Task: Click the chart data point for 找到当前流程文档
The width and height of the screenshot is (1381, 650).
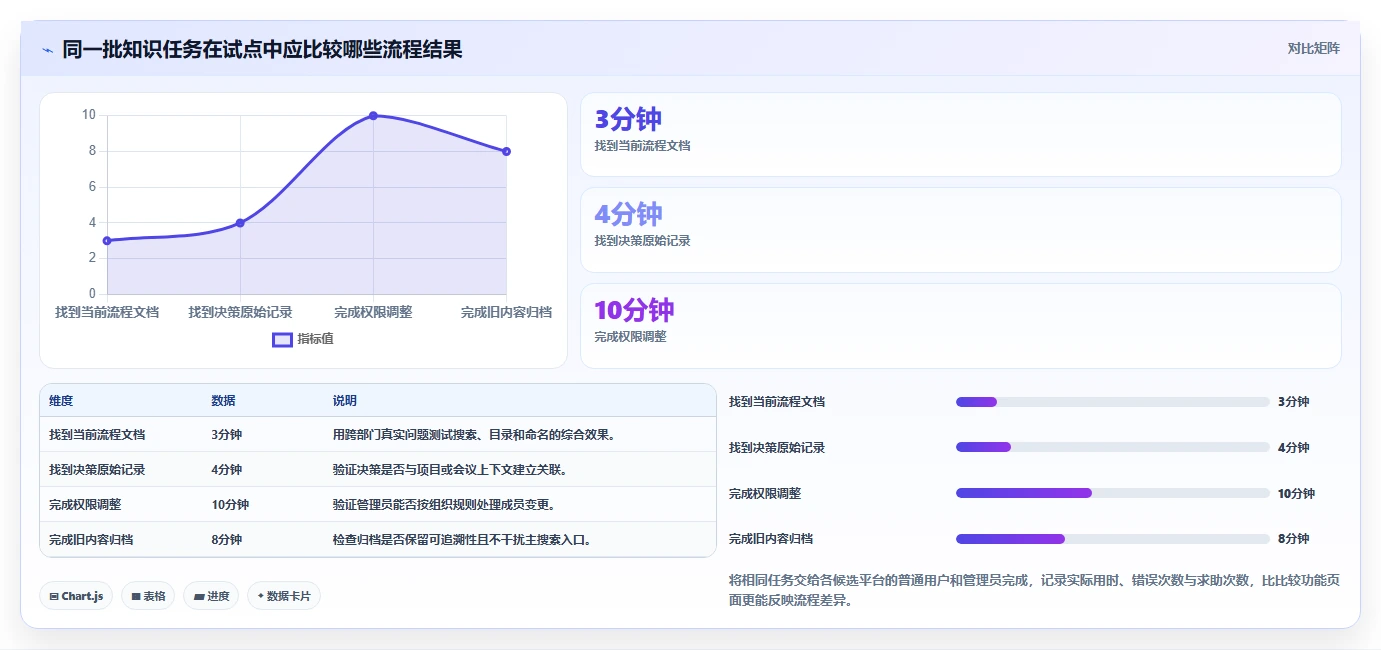Action: (107, 240)
